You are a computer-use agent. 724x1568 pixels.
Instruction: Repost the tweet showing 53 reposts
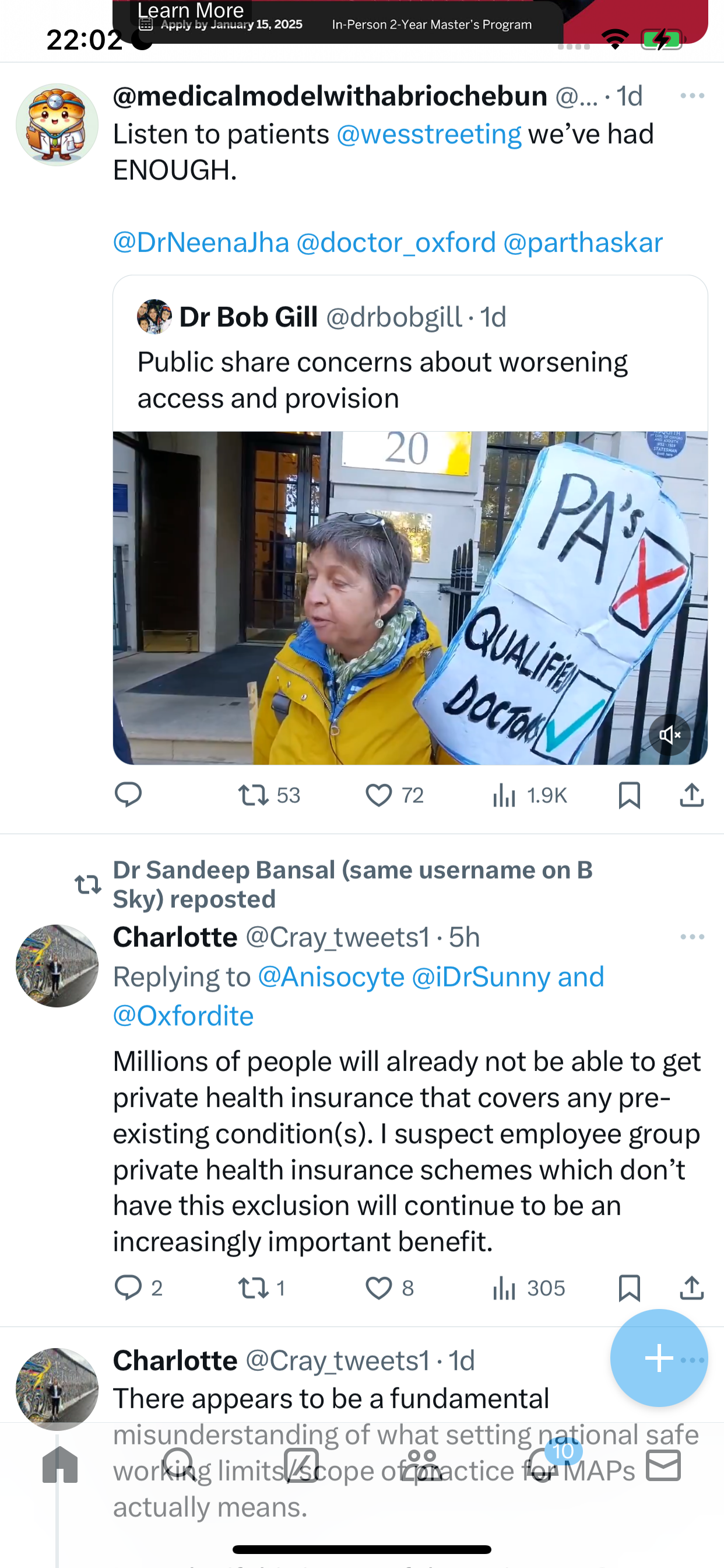point(269,795)
